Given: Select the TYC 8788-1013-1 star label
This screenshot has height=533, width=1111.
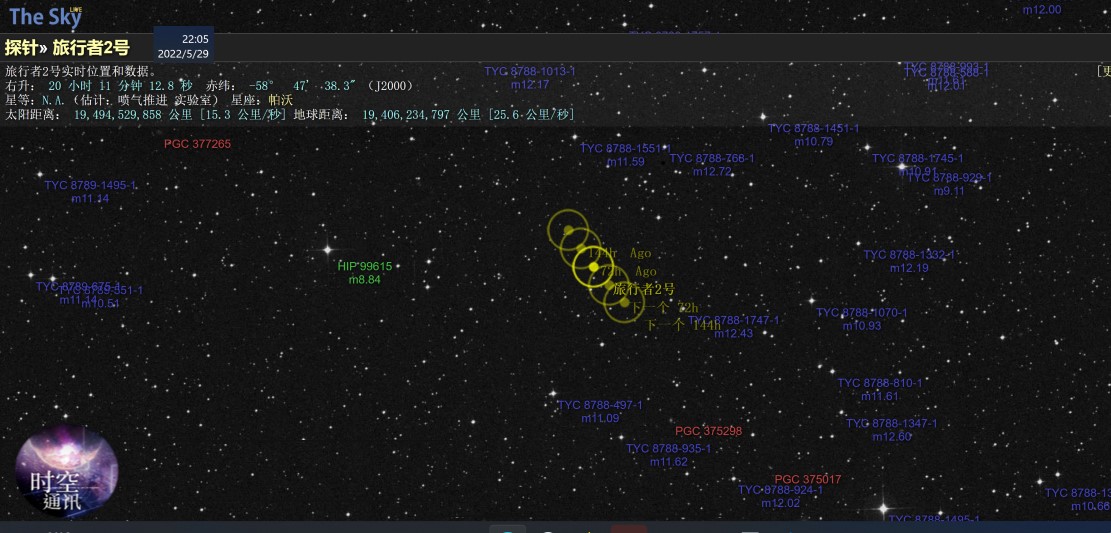Looking at the screenshot, I should click(530, 72).
